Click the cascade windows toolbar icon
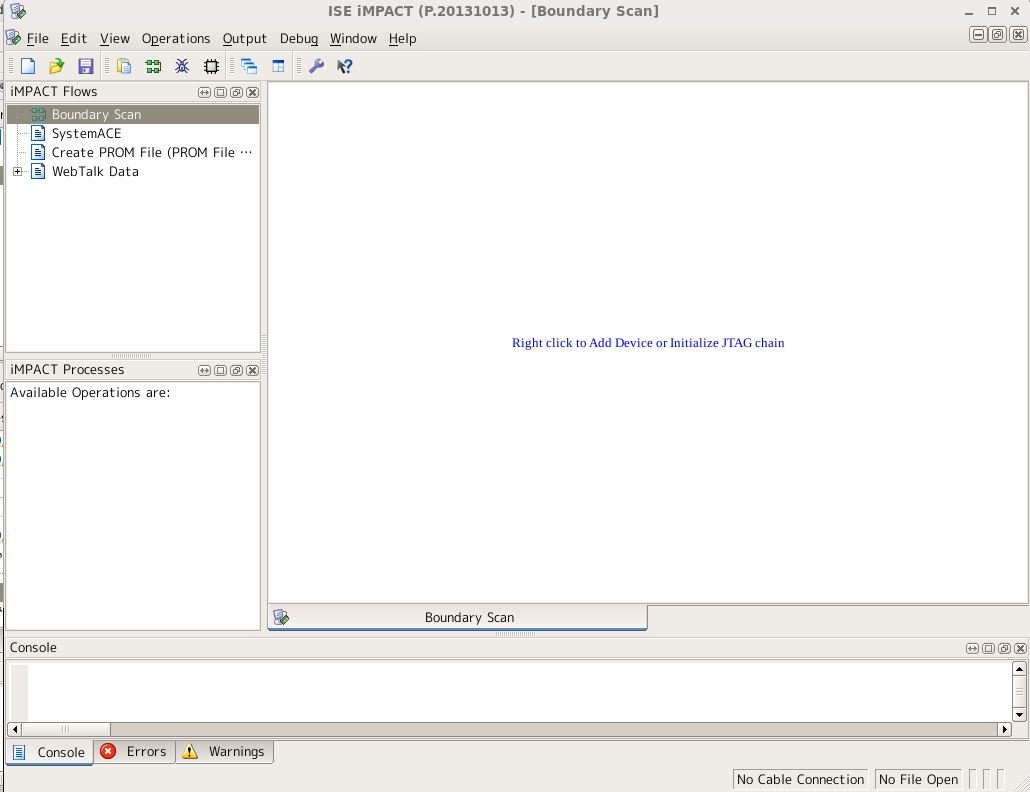This screenshot has height=792, width=1030. point(249,67)
